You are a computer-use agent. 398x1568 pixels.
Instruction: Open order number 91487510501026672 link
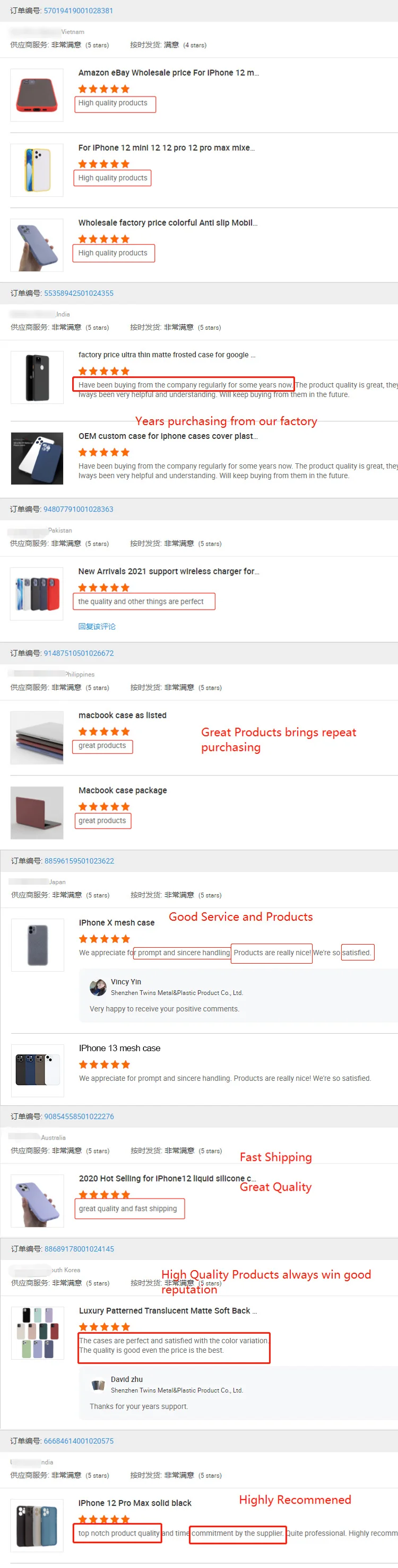click(79, 653)
